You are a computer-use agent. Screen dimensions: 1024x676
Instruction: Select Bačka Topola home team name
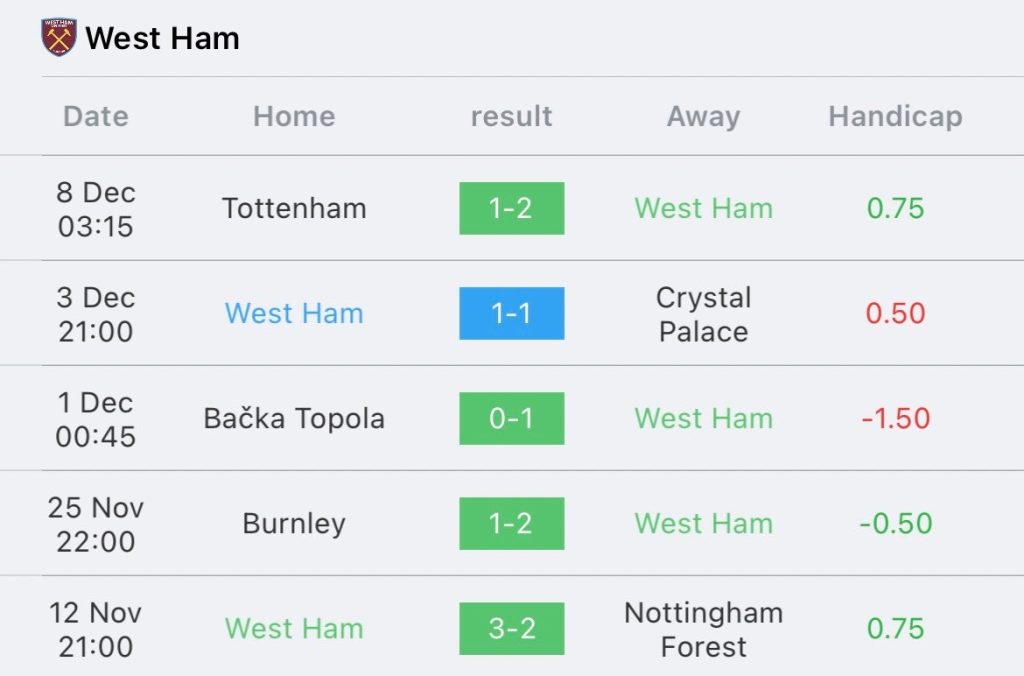point(294,419)
